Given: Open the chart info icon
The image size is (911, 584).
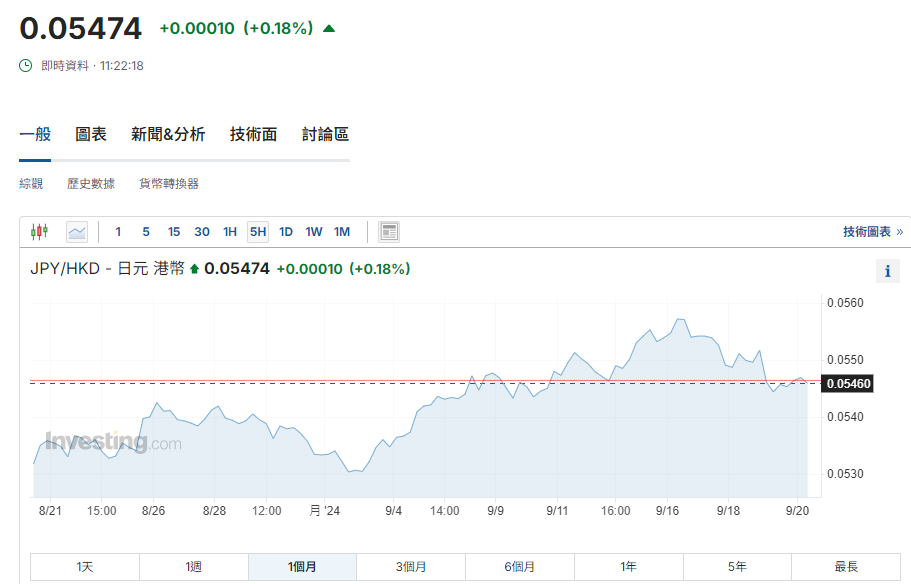Looking at the screenshot, I should pos(886,271).
